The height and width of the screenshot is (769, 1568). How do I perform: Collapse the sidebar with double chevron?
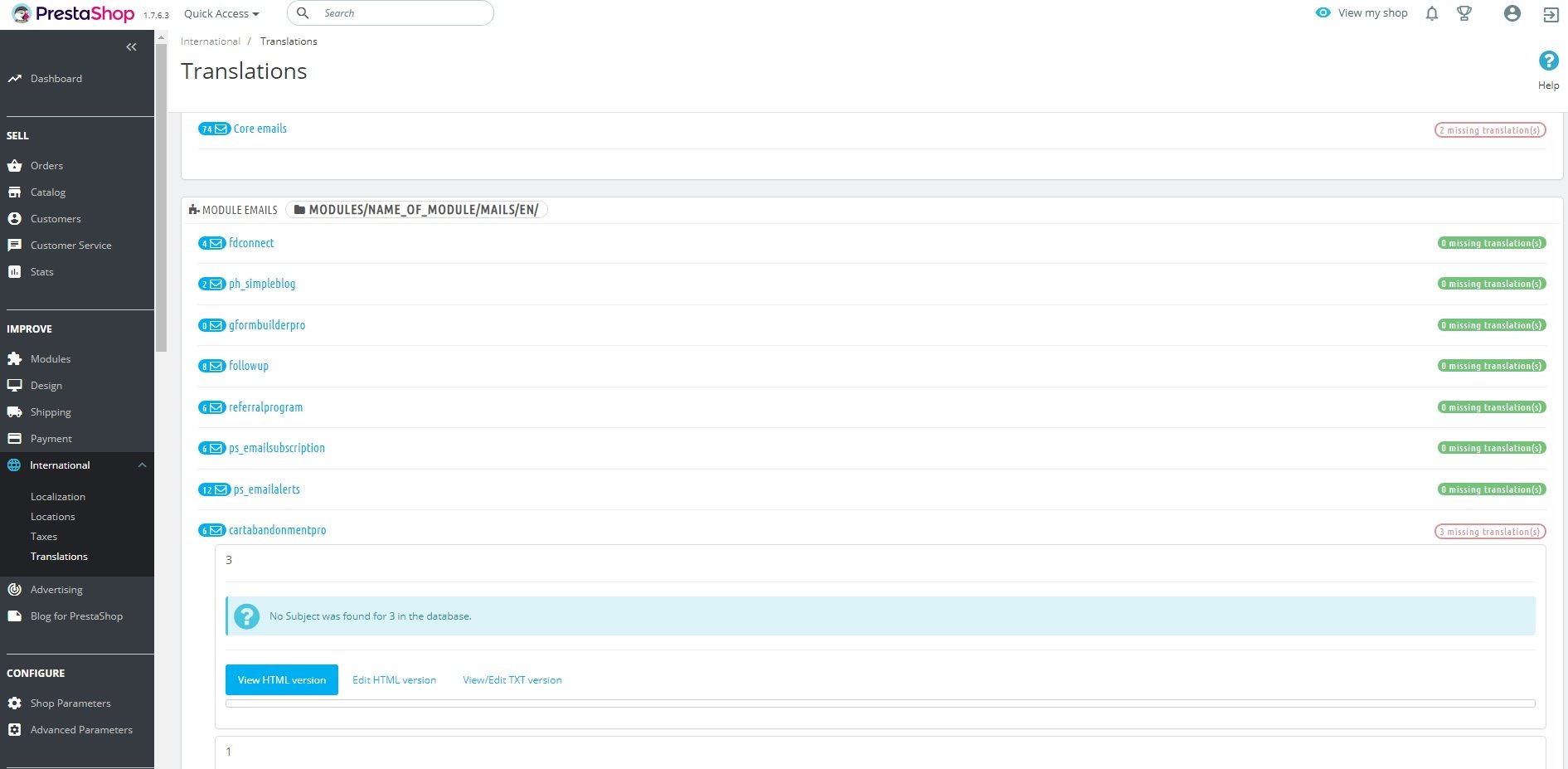131,47
